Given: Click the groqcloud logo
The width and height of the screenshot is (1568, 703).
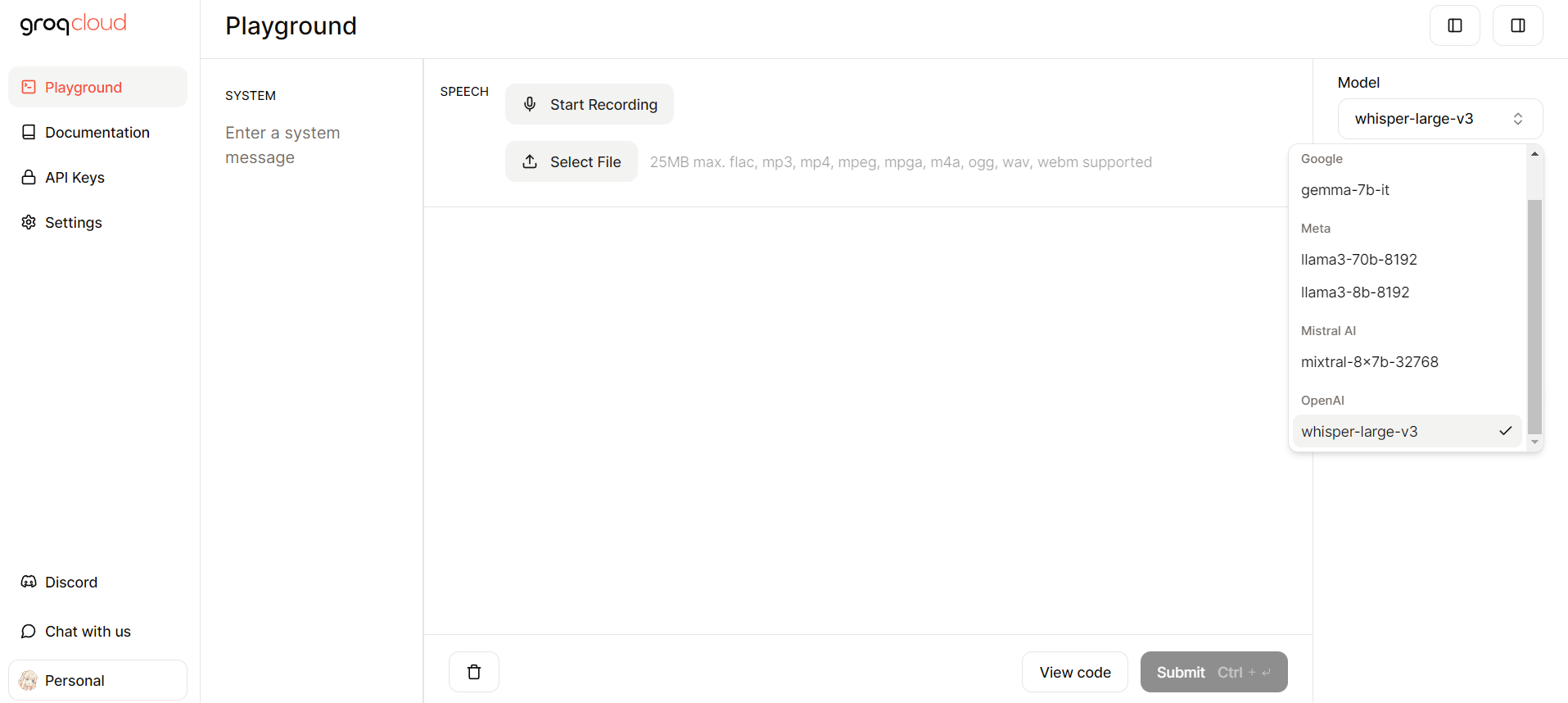Looking at the screenshot, I should tap(74, 24).
